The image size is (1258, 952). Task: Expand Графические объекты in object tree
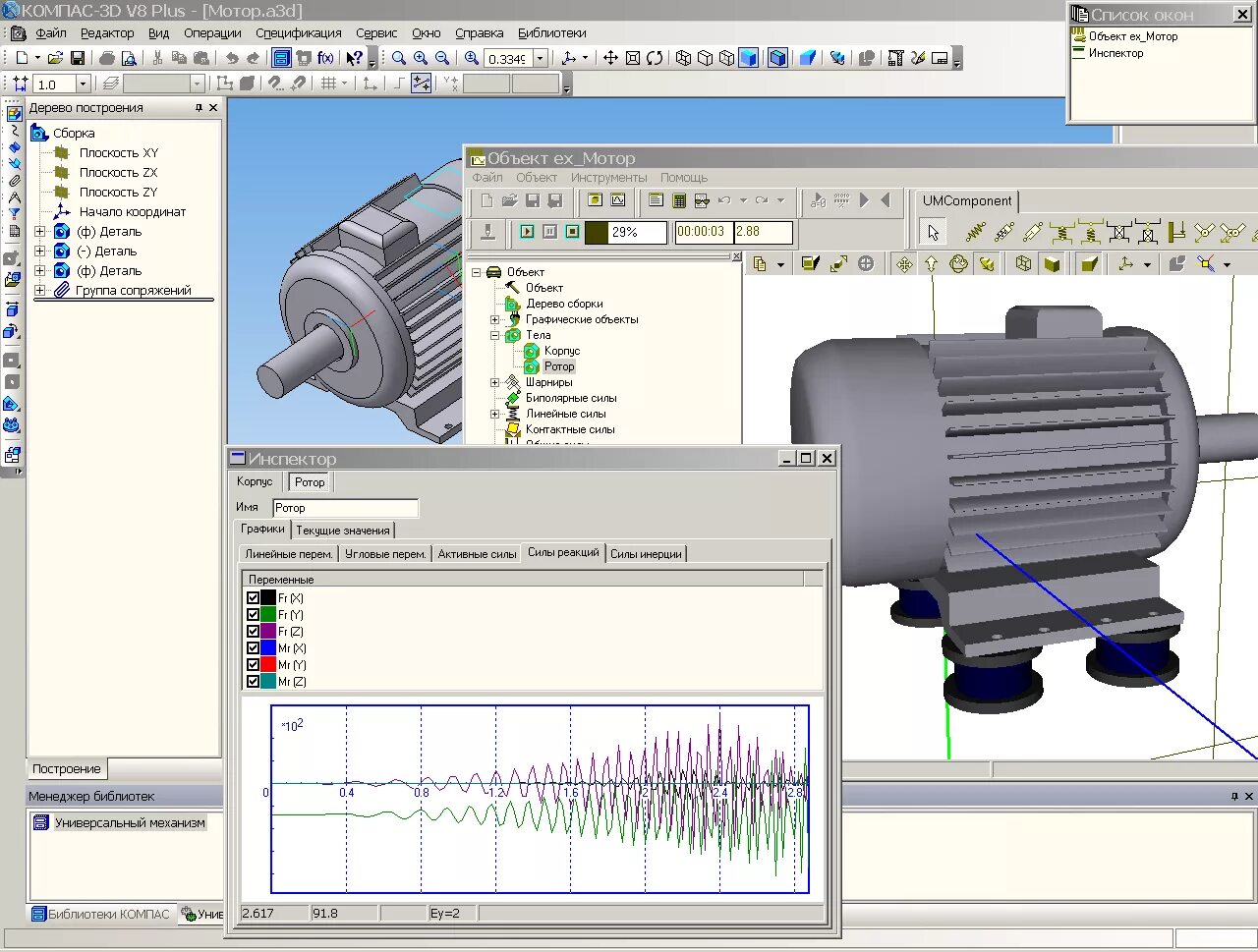495,319
